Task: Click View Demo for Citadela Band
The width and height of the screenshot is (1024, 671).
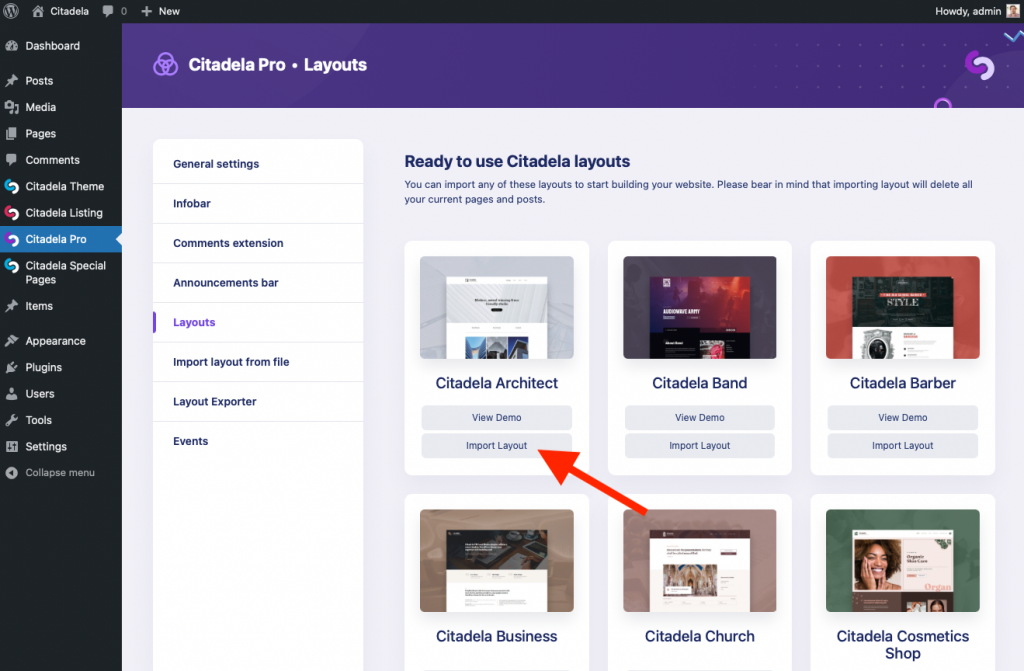Action: click(699, 417)
